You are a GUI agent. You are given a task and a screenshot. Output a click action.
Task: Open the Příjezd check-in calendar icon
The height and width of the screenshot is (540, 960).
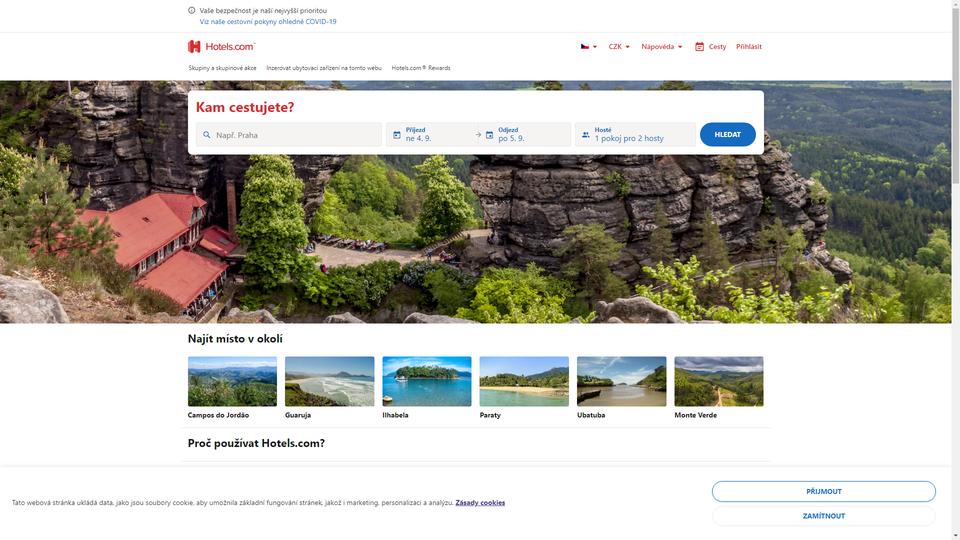pyautogui.click(x=397, y=135)
